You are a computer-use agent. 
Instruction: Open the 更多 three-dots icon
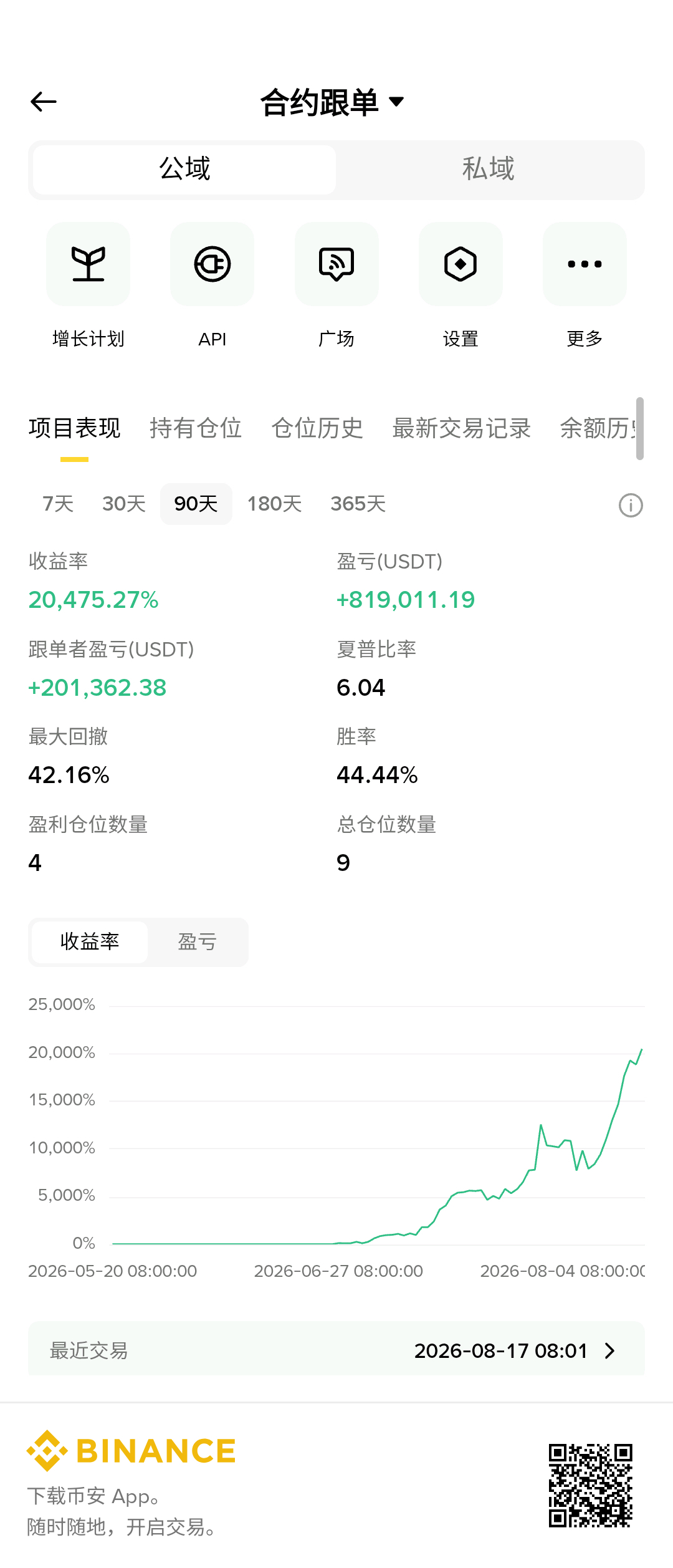585,264
